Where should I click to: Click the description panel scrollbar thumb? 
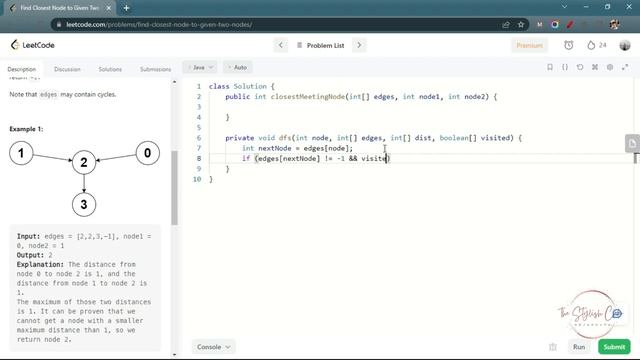[174, 188]
